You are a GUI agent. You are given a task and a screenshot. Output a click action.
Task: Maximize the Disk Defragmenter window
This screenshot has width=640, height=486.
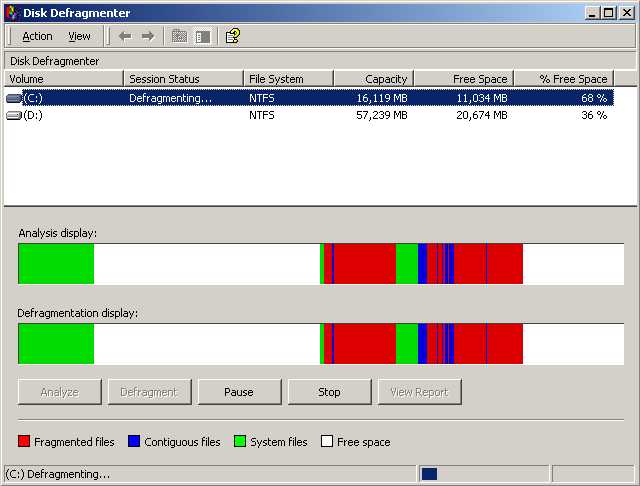click(x=609, y=13)
